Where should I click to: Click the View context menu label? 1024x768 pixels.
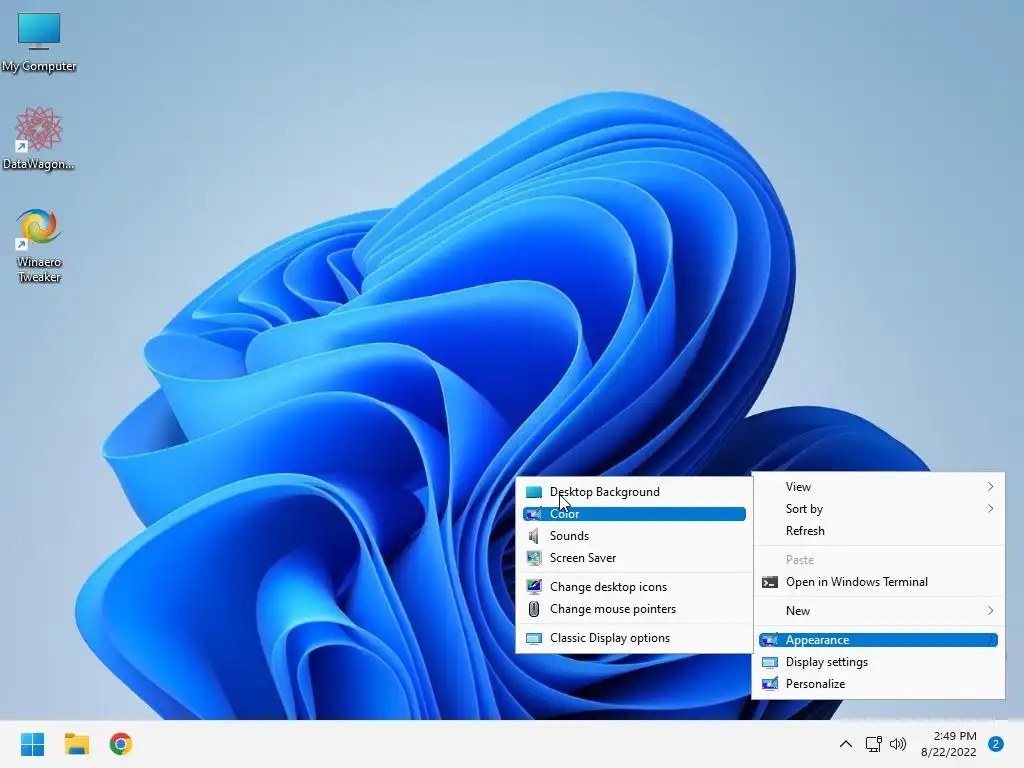pos(798,487)
